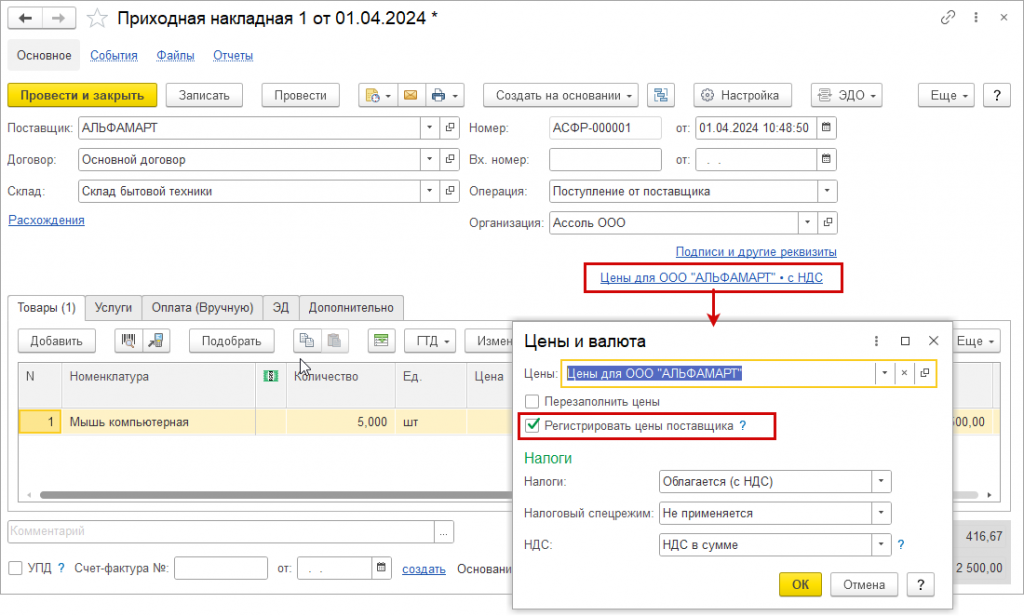Click the barcode scanner icon in Товары toolbar
1024x616 pixels.
[x=129, y=340]
